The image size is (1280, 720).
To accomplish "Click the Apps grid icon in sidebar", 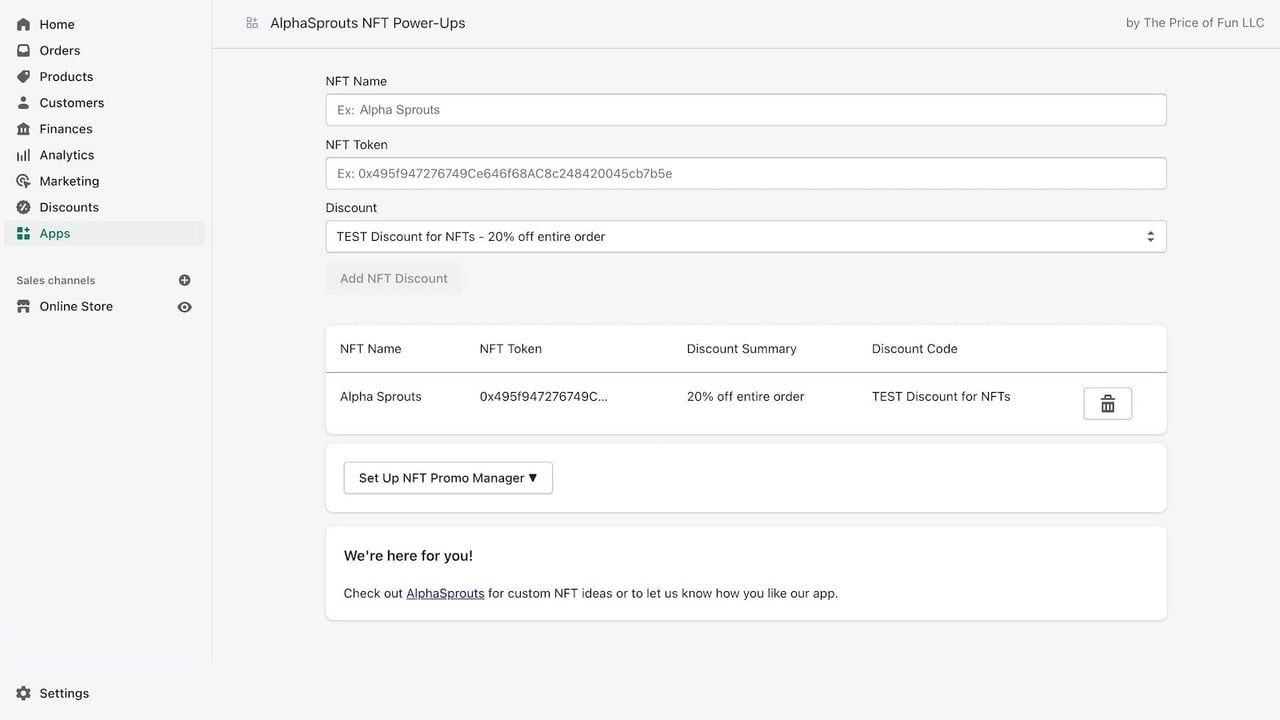I will 23,233.
